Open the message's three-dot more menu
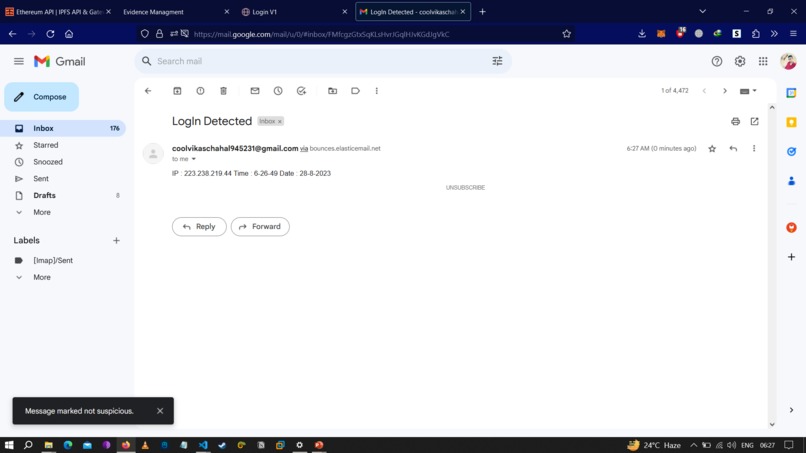 tap(754, 149)
